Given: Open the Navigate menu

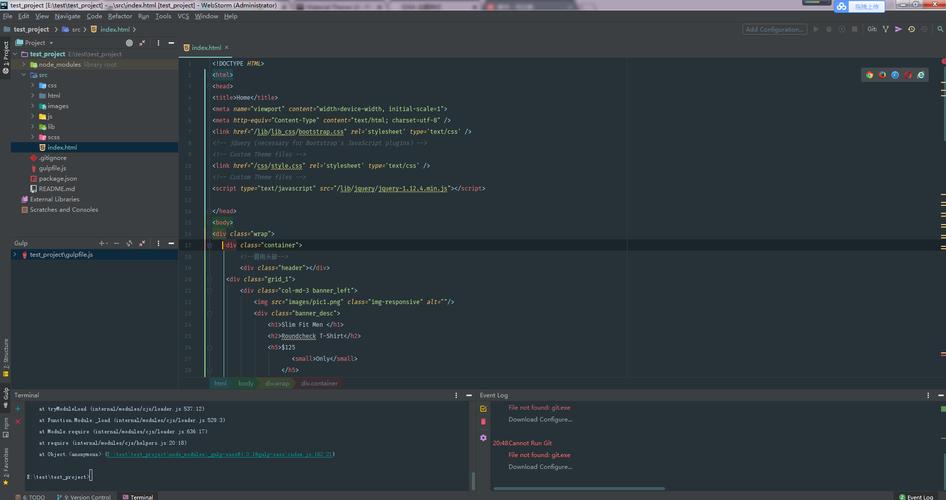Looking at the screenshot, I should [x=67, y=16].
